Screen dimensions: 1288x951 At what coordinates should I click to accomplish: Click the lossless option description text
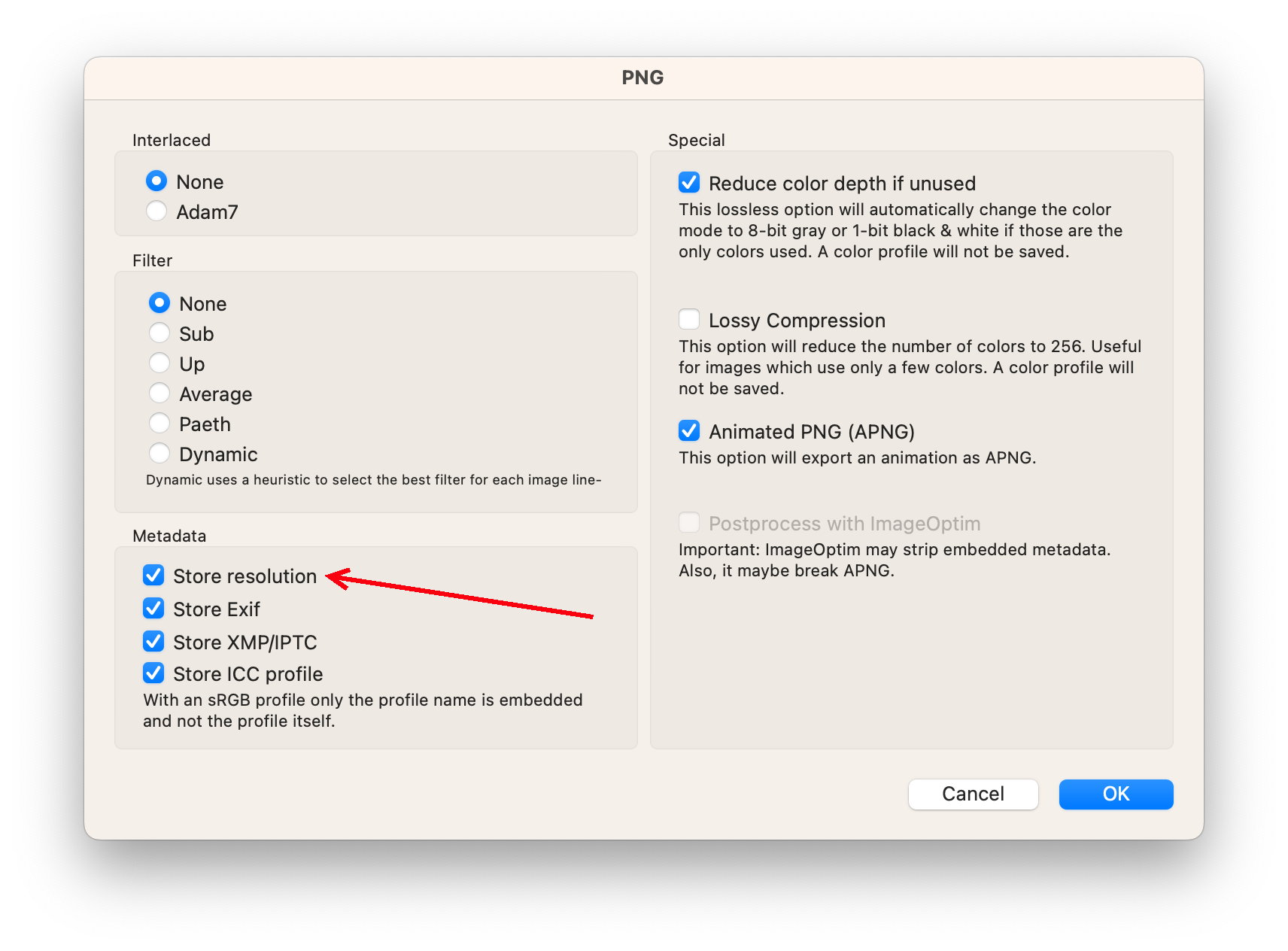(x=901, y=230)
